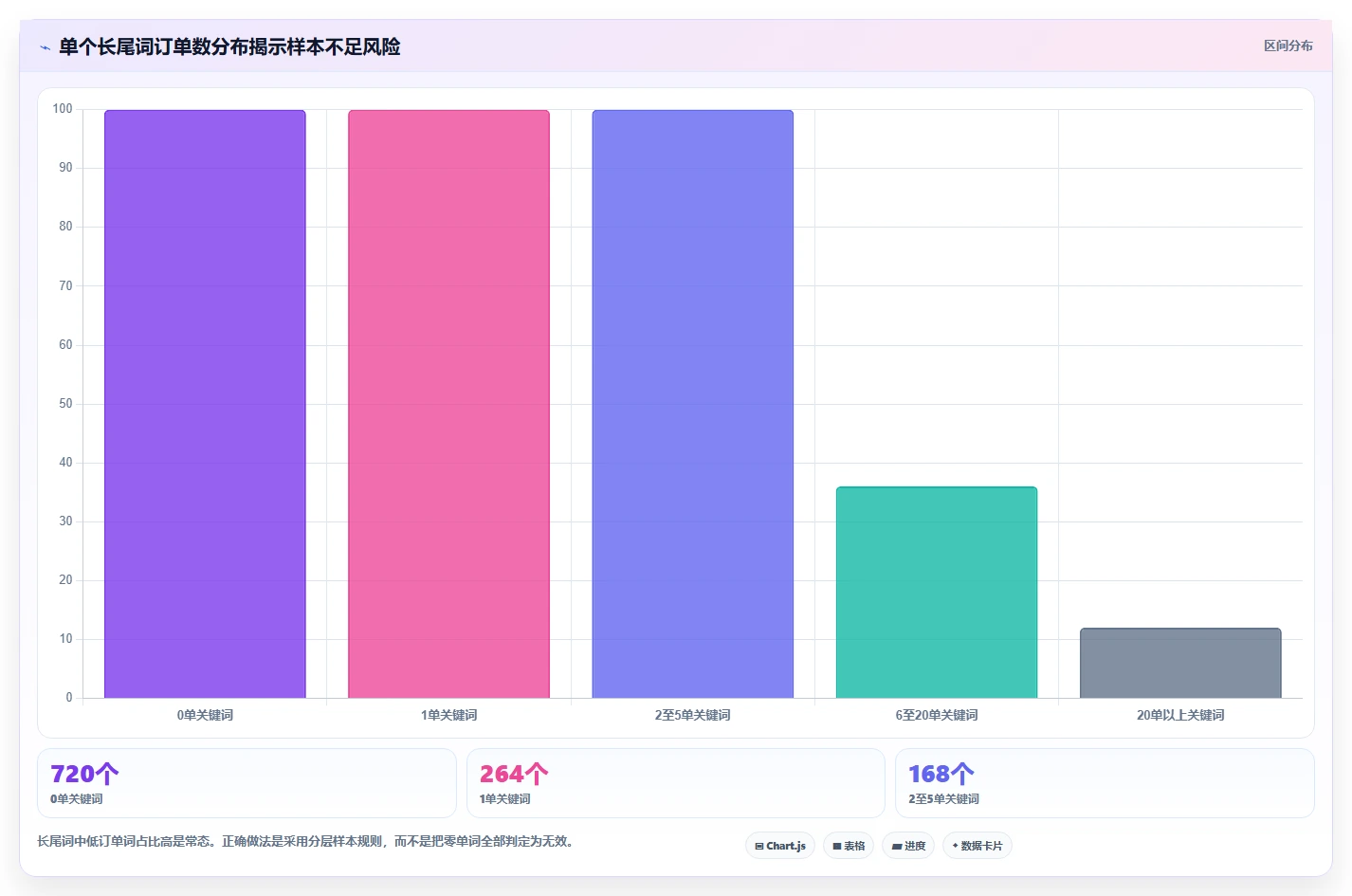Viewport: 1352px width, 896px height.
Task: Click the Chart.js chip
Action: tap(780, 846)
